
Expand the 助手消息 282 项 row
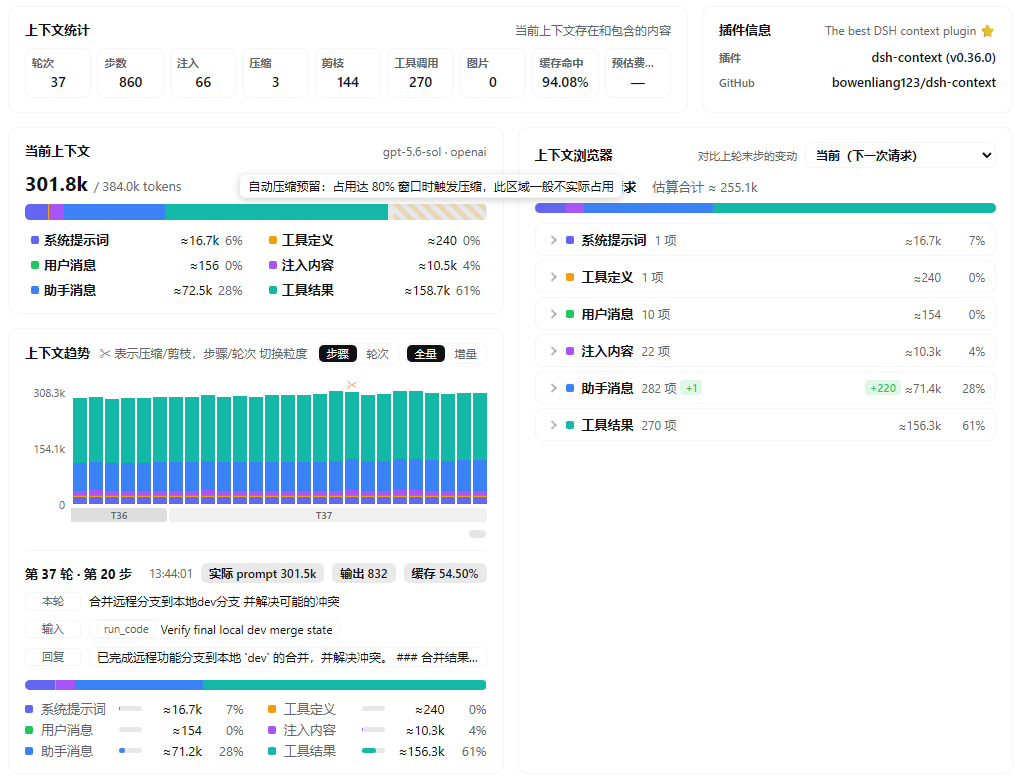[x=765, y=388]
